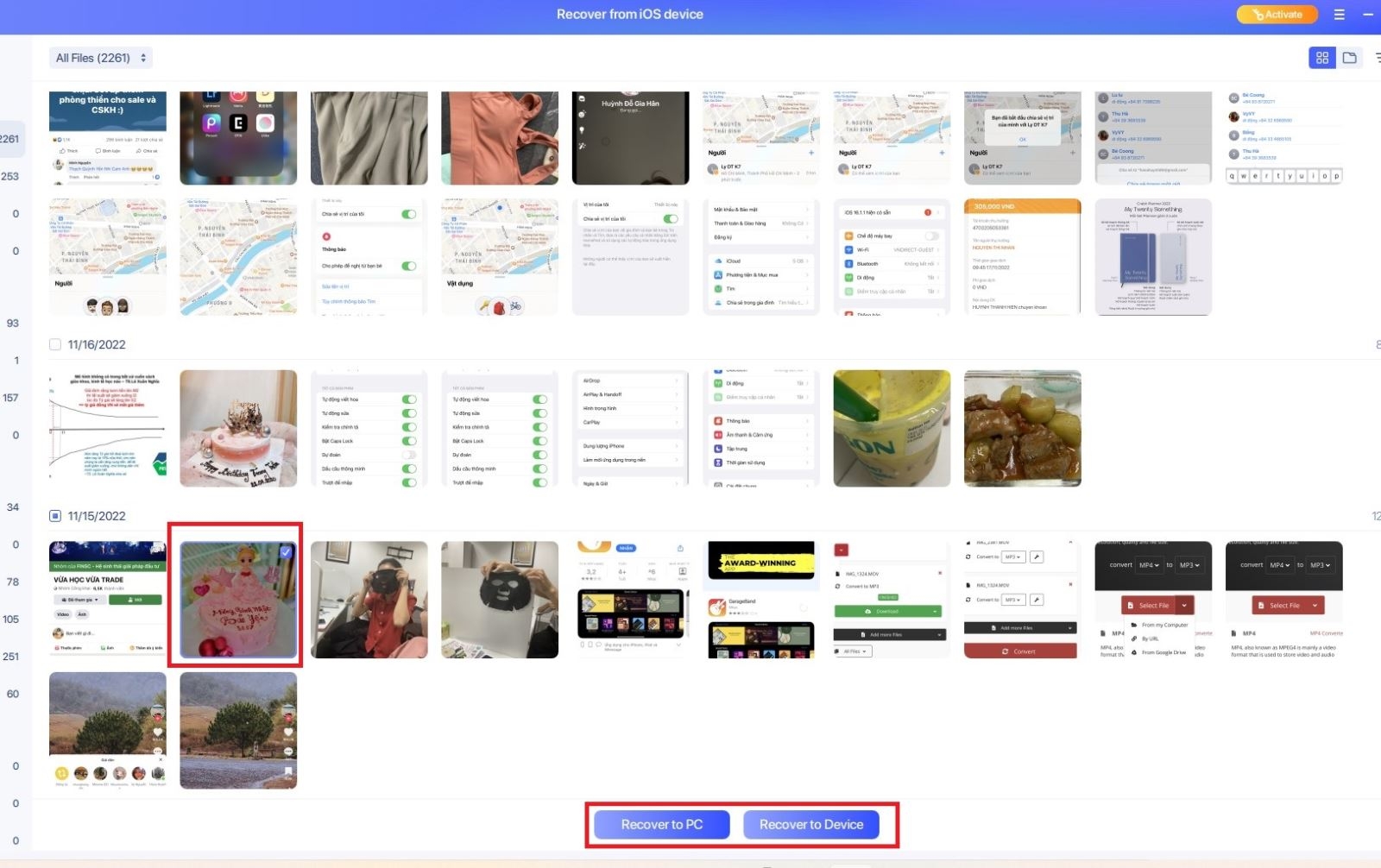
Task: Select the birthday cake photo from 11/16/2022
Action: [x=238, y=429]
